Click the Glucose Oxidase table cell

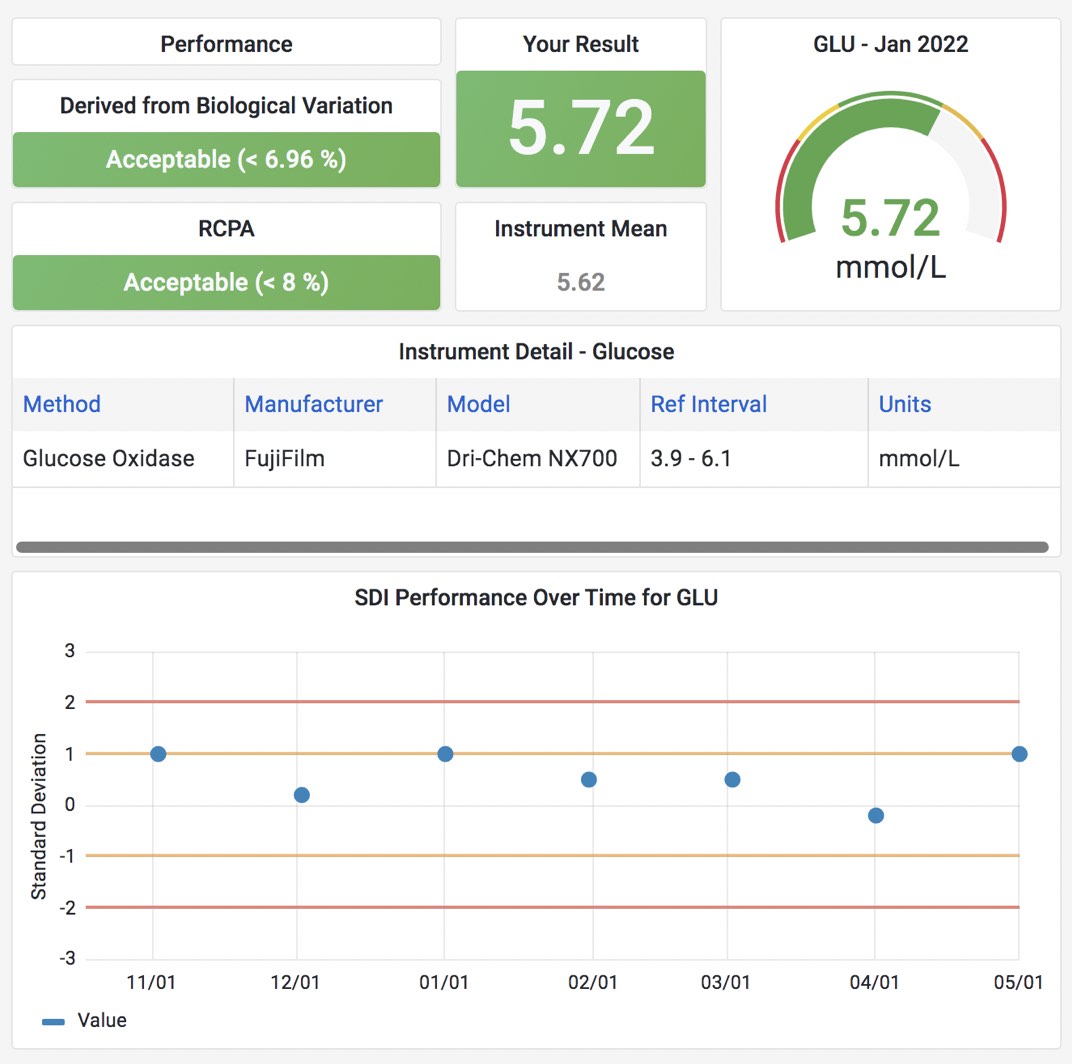[x=109, y=459]
